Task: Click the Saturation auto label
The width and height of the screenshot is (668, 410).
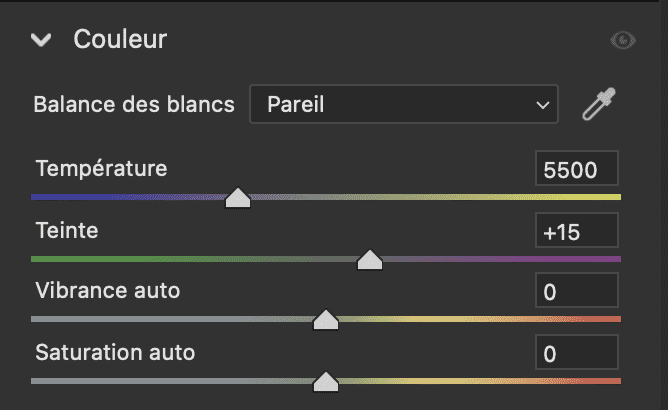Action: point(115,352)
